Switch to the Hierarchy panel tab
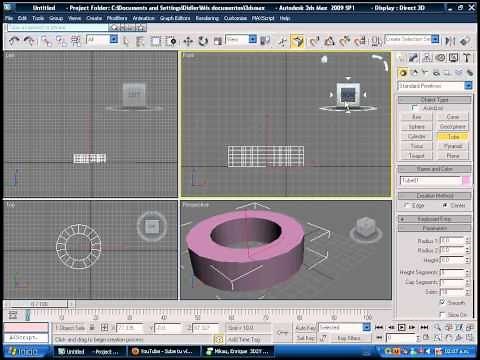This screenshot has width=480, height=360. 427,58
